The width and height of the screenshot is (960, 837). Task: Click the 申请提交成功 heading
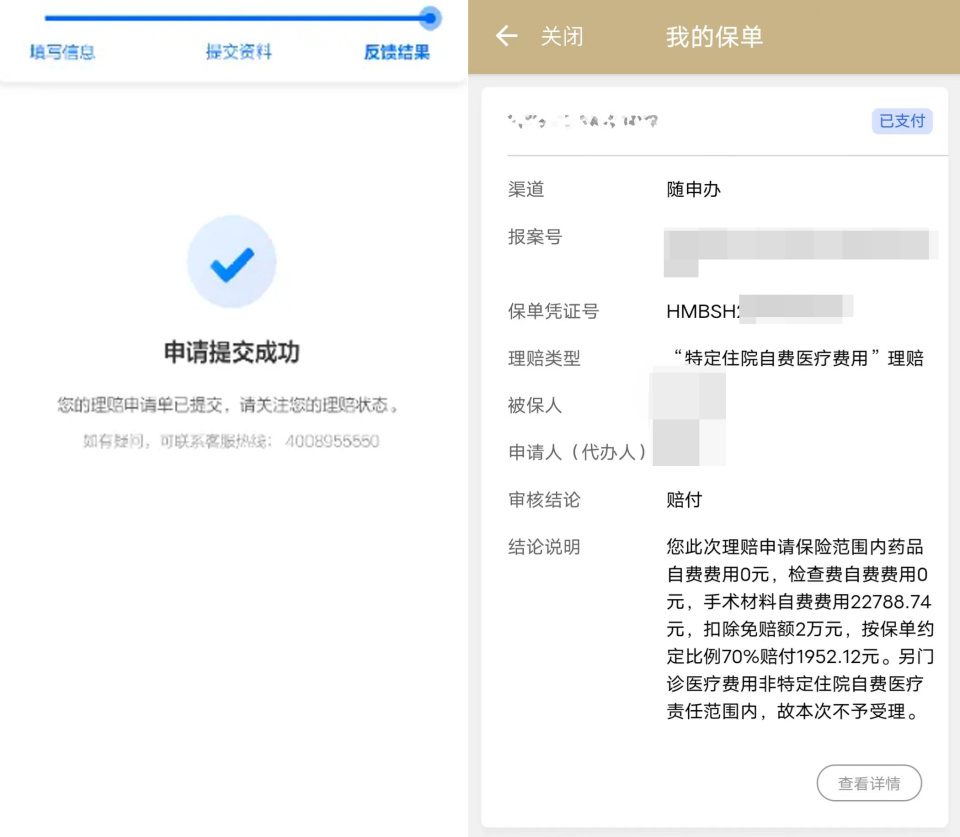click(x=232, y=352)
